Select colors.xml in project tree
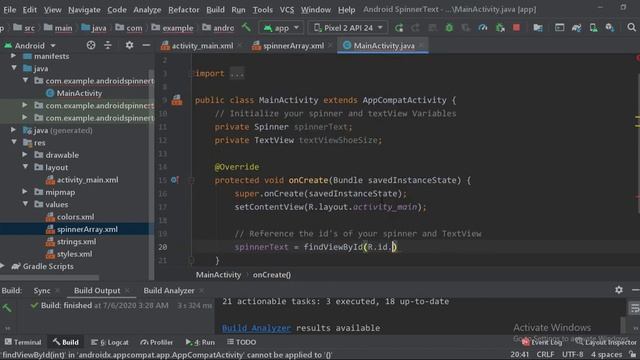Screen dimensions: 640x360 click(x=76, y=217)
